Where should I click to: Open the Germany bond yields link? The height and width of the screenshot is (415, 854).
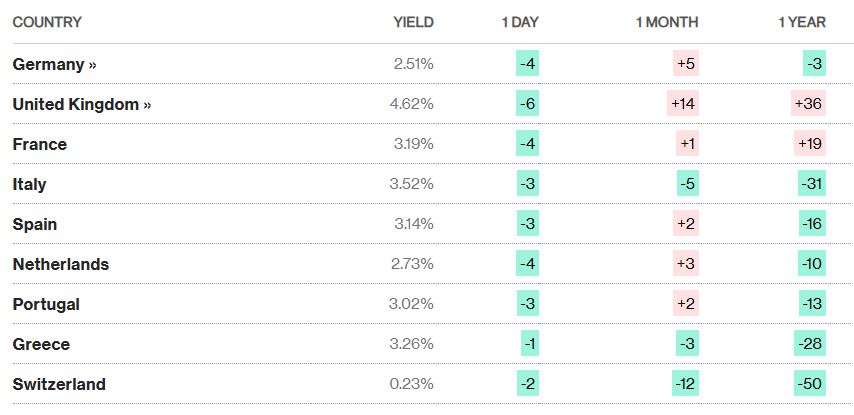click(55, 64)
